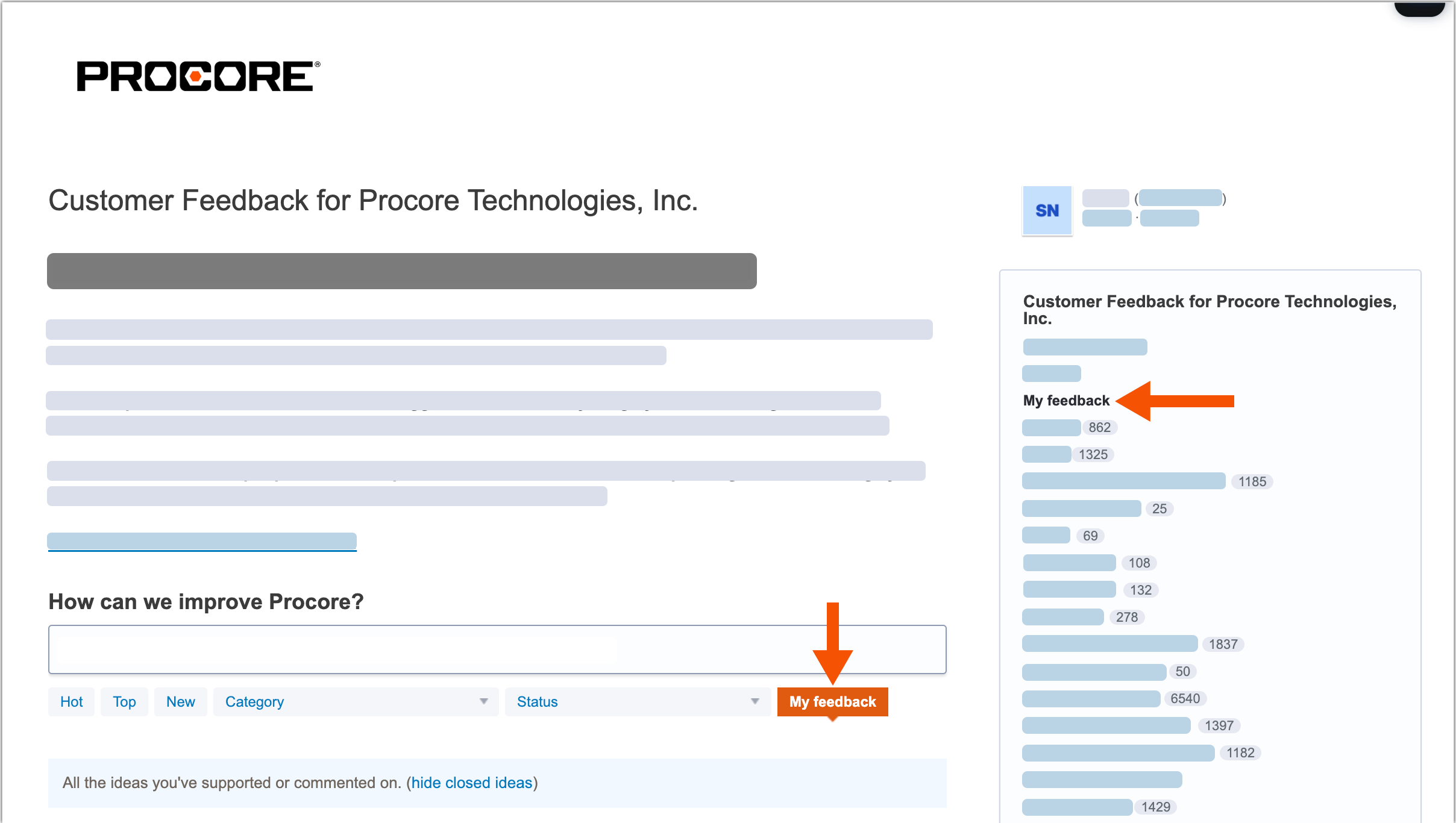This screenshot has width=1456, height=823.
Task: Open the sidebar category with 862 ideas
Action: 1052,427
